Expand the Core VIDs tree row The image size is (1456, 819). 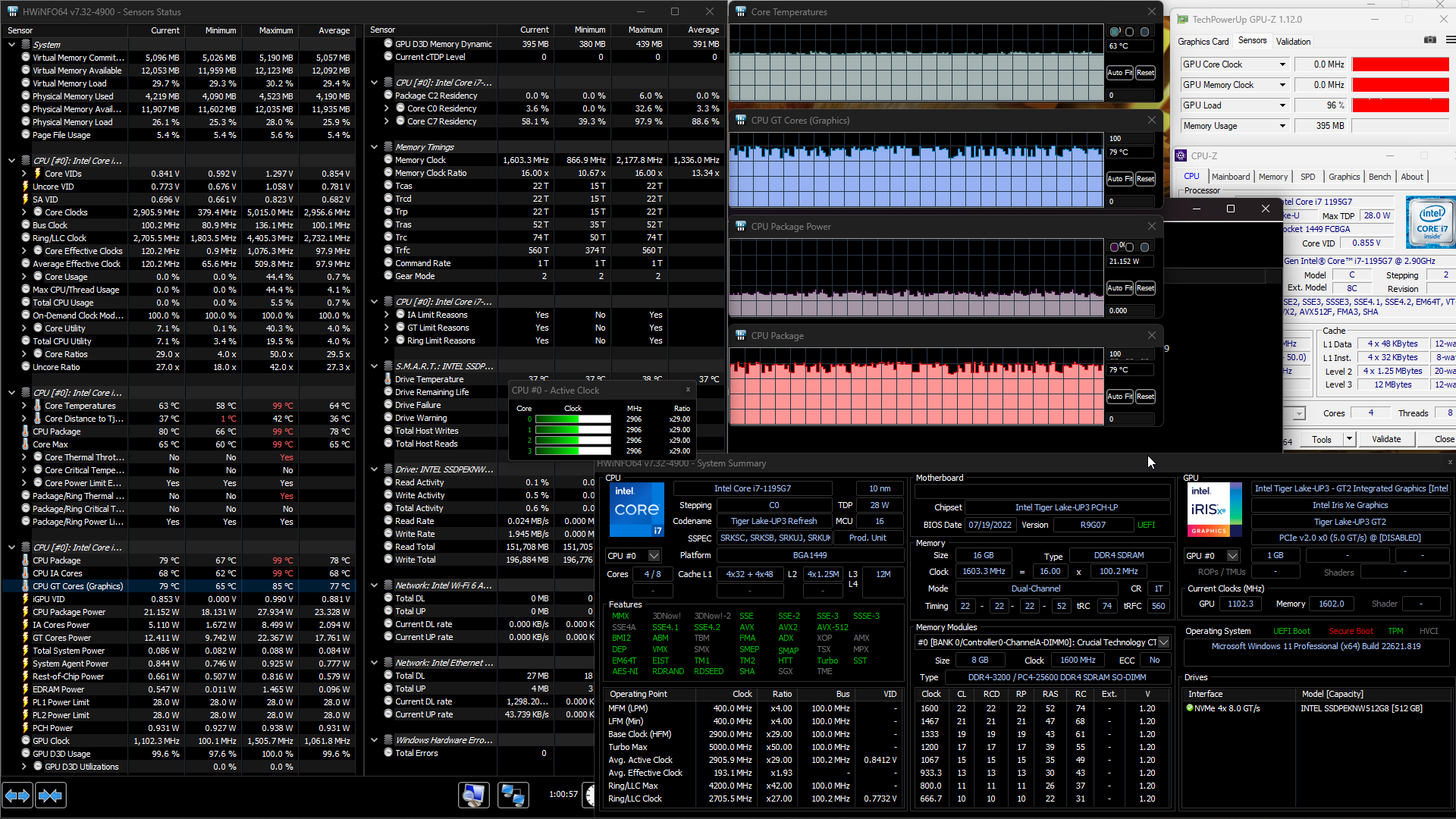[24, 174]
